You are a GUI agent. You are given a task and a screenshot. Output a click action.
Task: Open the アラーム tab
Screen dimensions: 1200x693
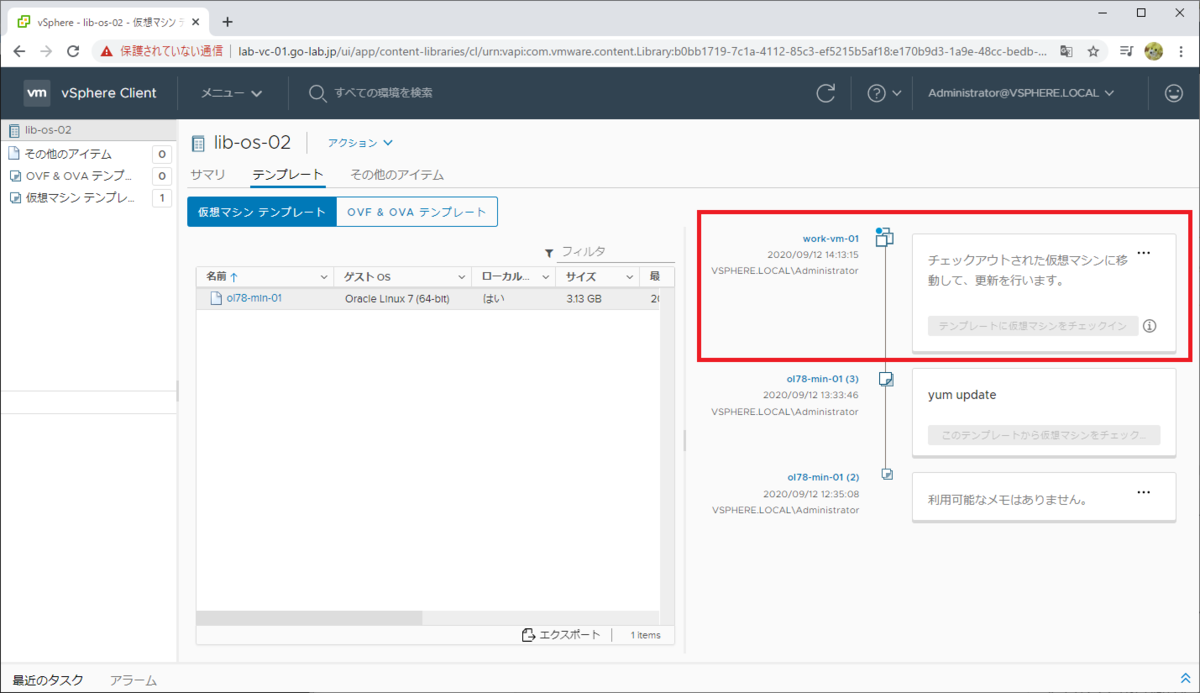[x=133, y=680]
